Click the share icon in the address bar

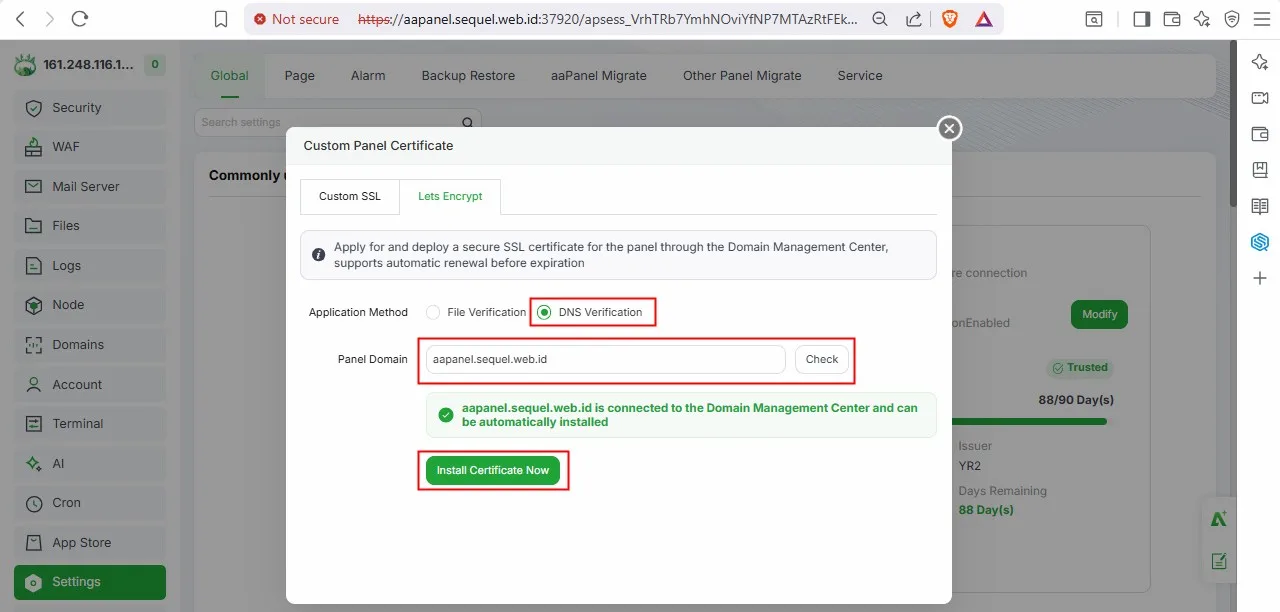[x=913, y=19]
